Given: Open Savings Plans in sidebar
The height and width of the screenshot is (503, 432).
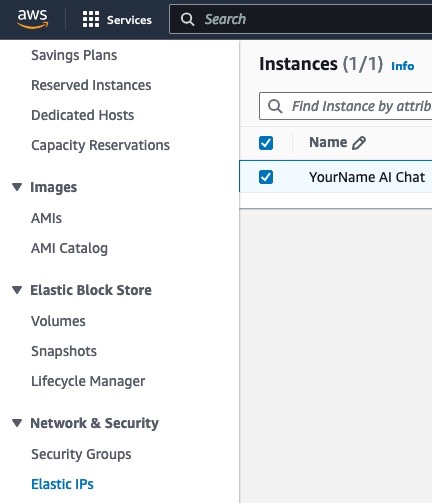Looking at the screenshot, I should click(x=74, y=55).
